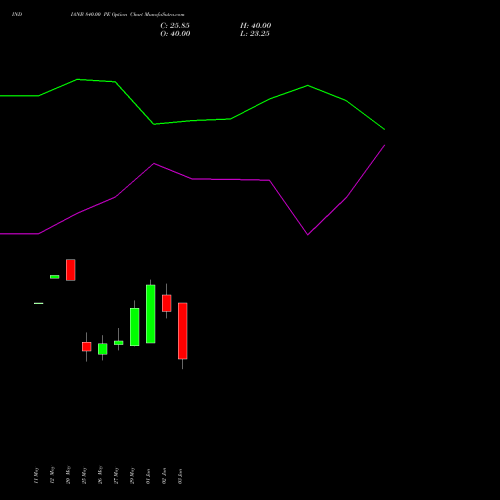Select the 02 Jun date label
The width and height of the screenshot is (500, 500).
pos(164,476)
